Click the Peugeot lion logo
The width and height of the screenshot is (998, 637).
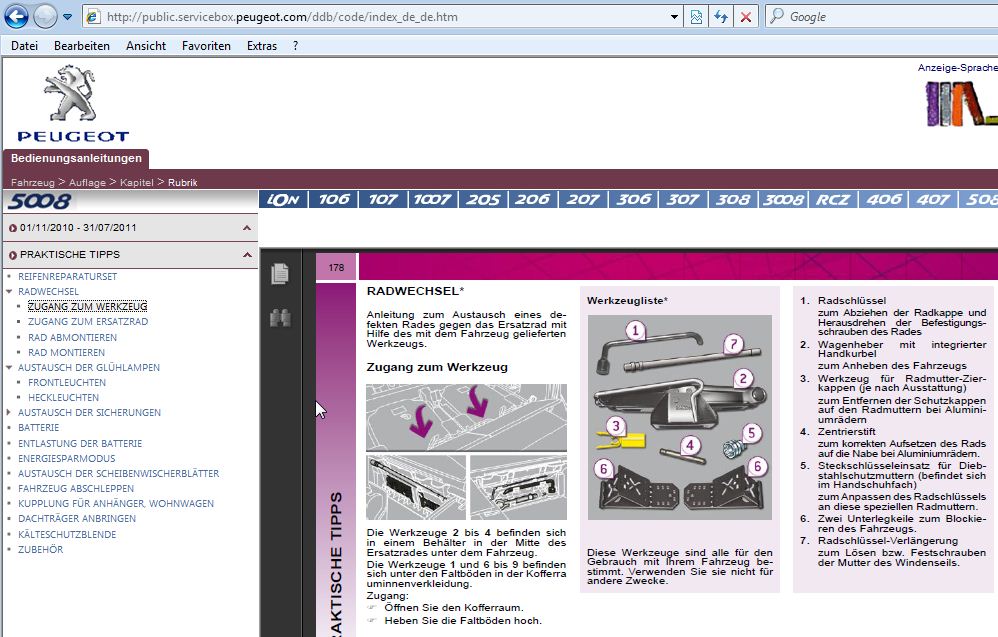72,102
